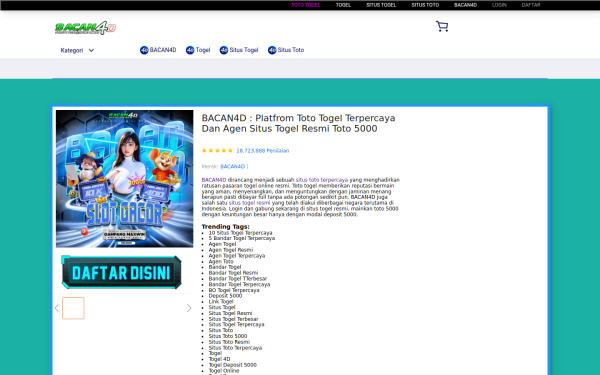This screenshot has height=375, width=600.
Task: Click the product title BACAN4D Platfrom Toto Togel
Action: coord(298,123)
